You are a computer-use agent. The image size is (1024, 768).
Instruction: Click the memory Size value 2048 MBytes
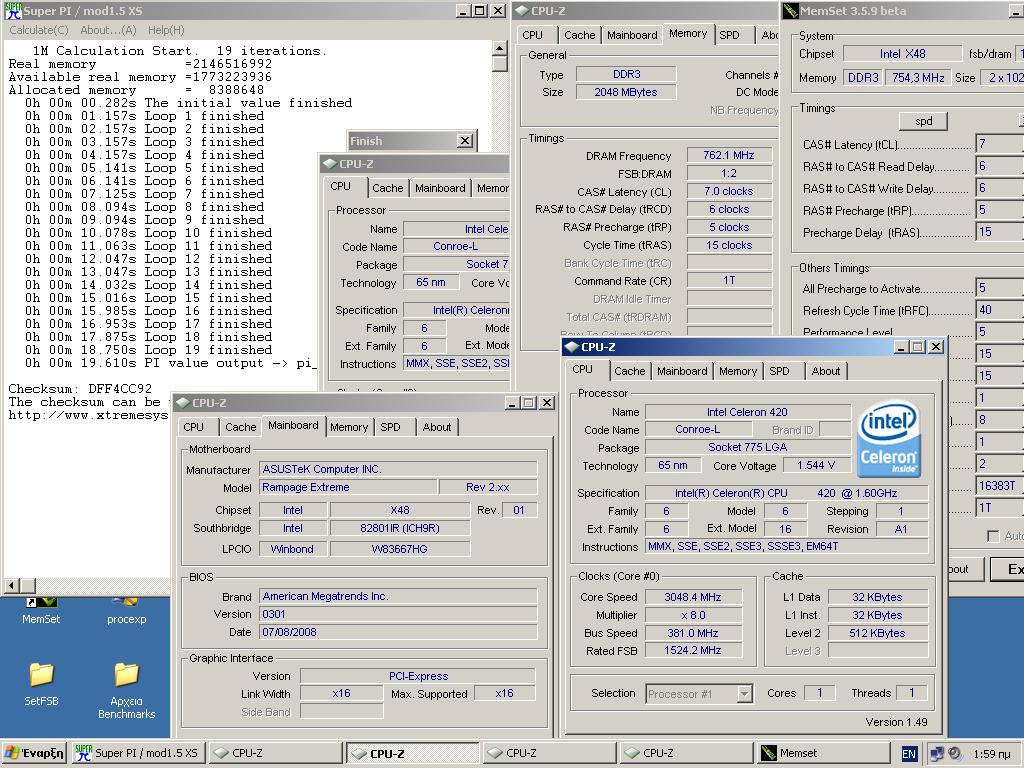[626, 92]
